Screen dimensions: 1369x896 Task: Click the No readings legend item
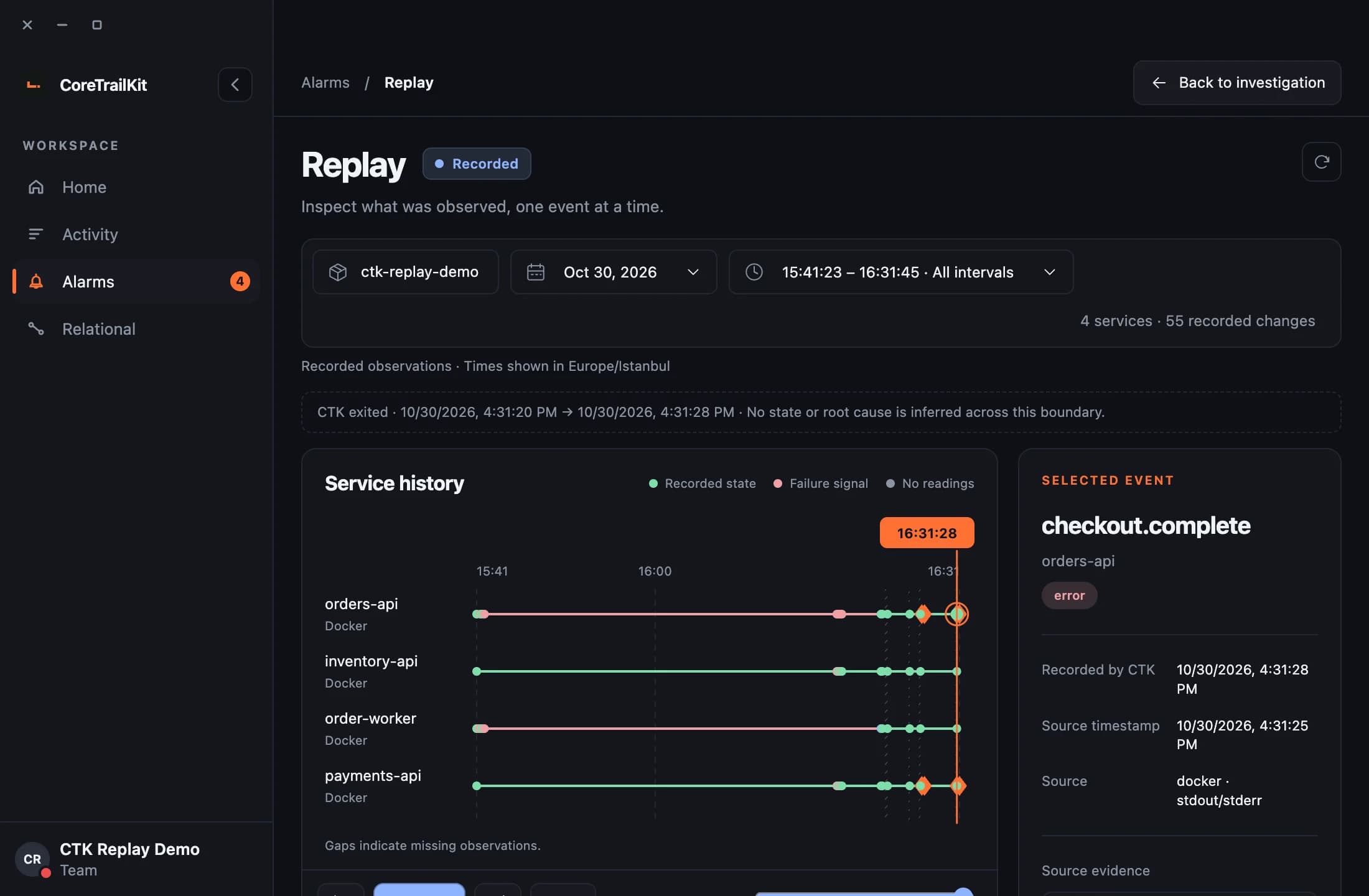[x=930, y=483]
